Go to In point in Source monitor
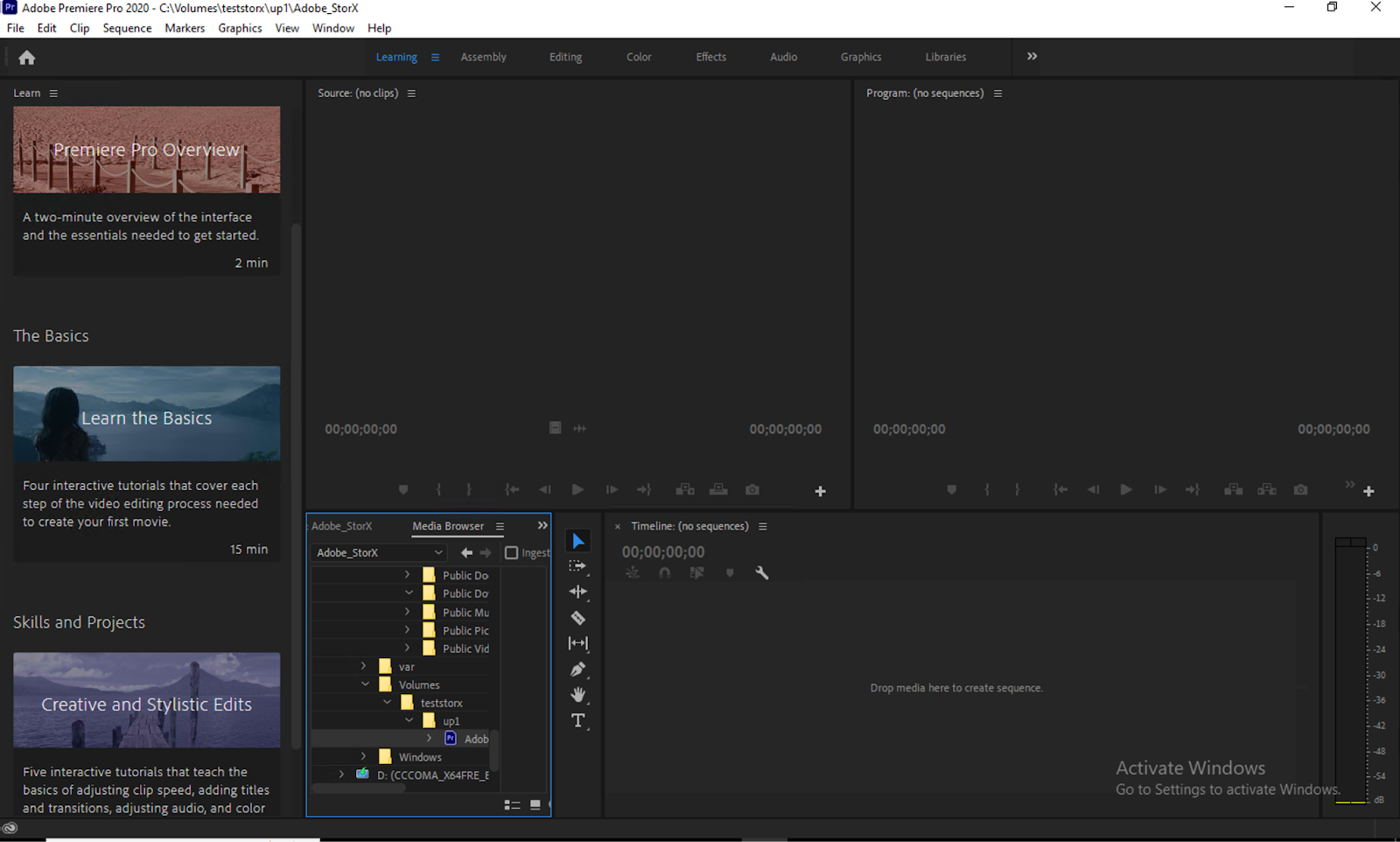 [513, 490]
